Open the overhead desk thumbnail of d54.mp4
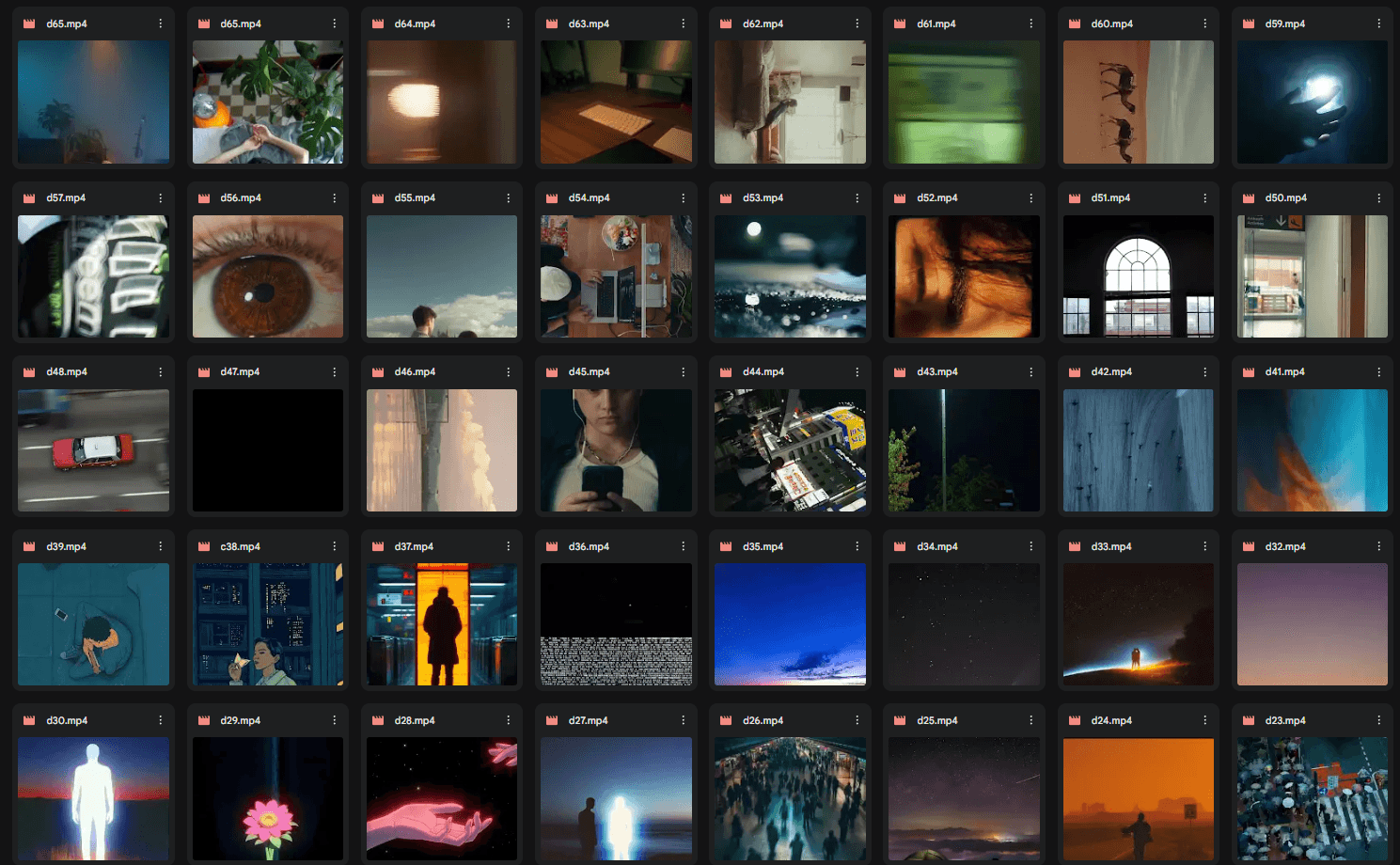The image size is (1400, 865). click(616, 276)
